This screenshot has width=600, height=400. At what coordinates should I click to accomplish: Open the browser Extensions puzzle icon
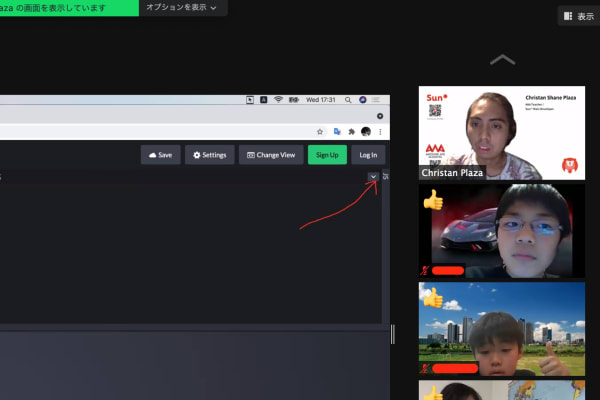351,131
